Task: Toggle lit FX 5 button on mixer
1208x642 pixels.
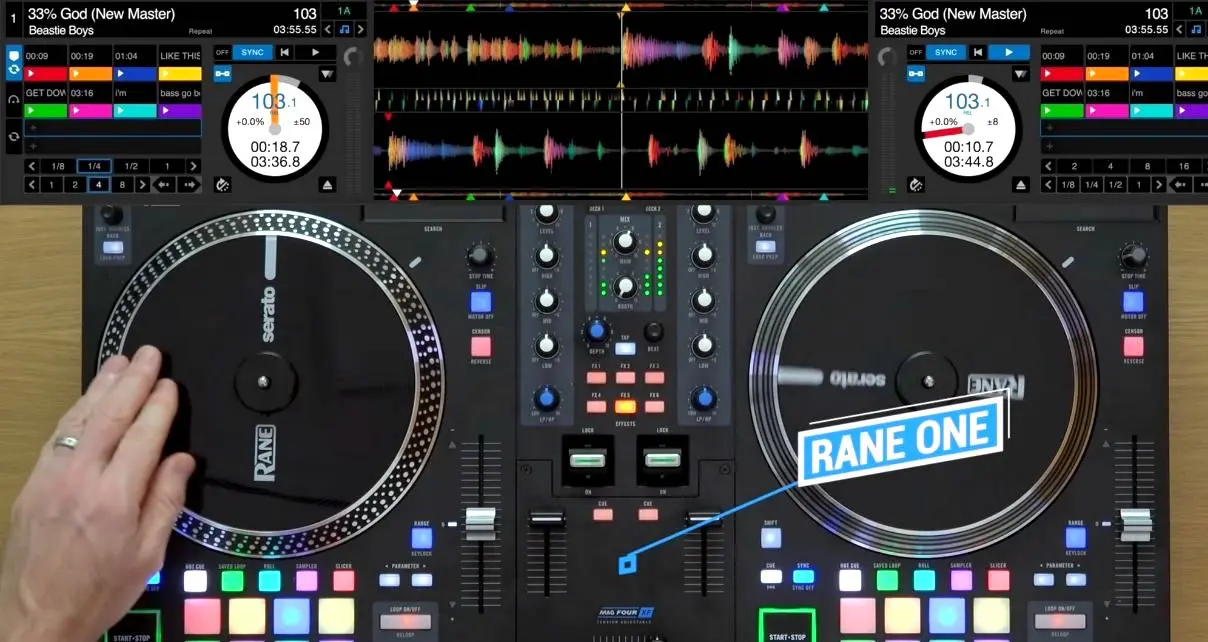Action: [625, 406]
